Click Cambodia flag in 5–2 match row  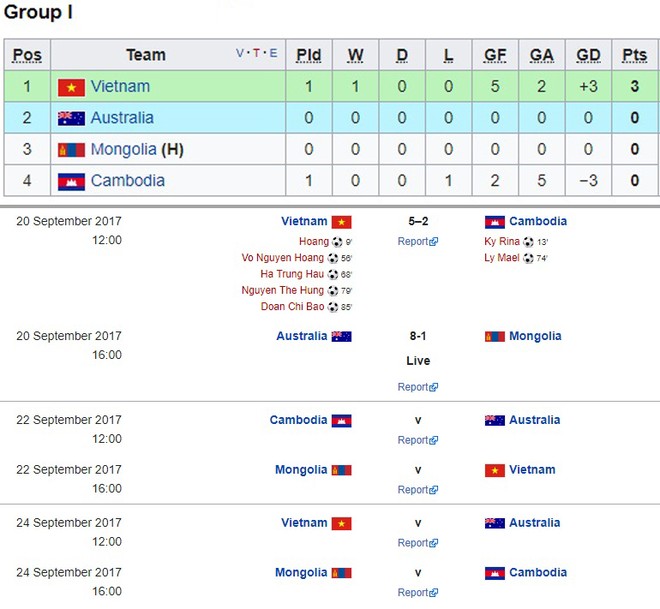point(495,222)
